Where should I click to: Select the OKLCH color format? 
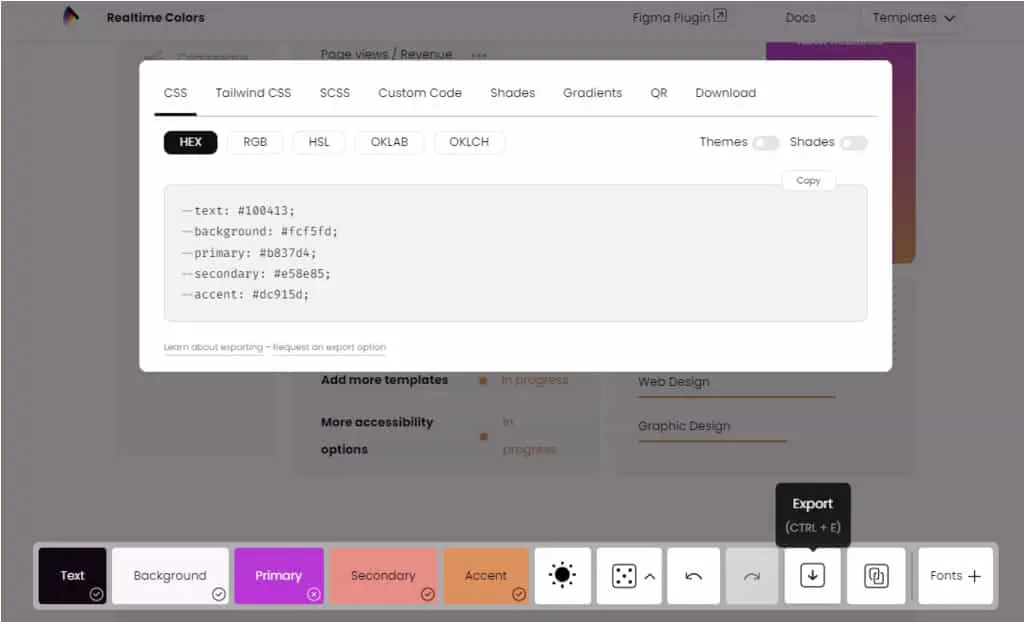pos(469,142)
